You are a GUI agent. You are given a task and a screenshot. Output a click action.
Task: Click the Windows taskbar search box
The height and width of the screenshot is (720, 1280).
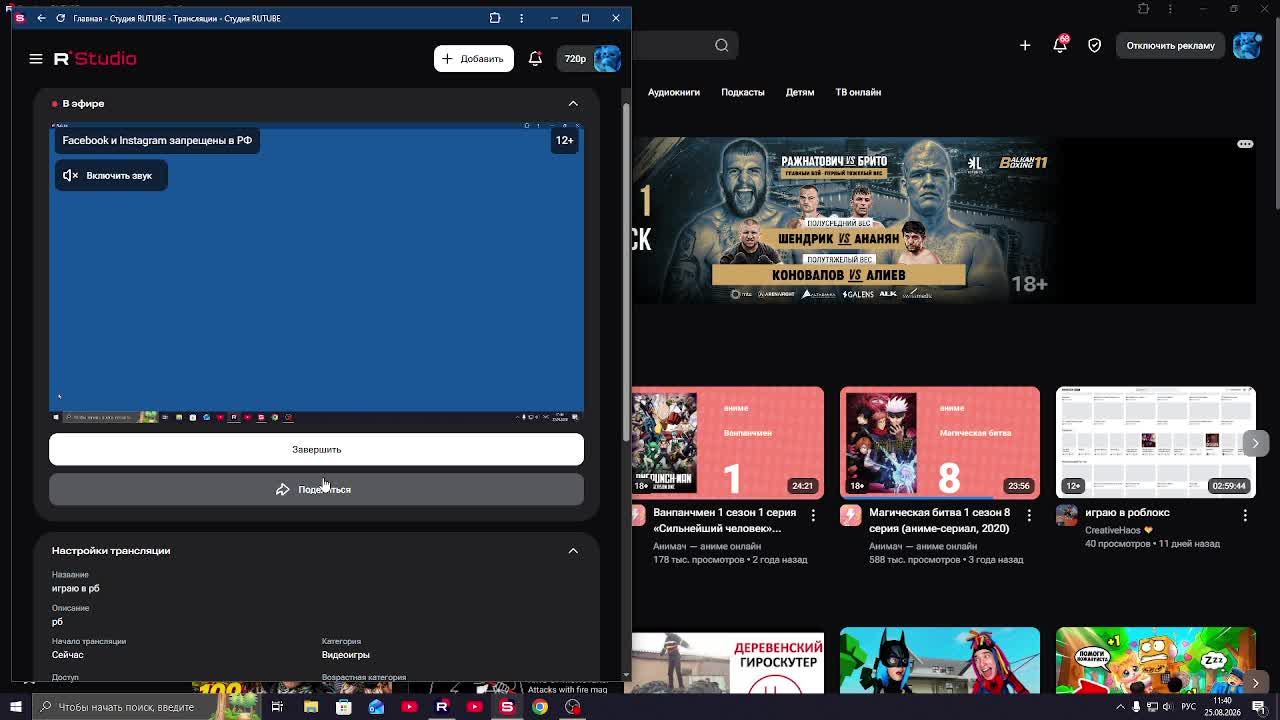[x=146, y=707]
